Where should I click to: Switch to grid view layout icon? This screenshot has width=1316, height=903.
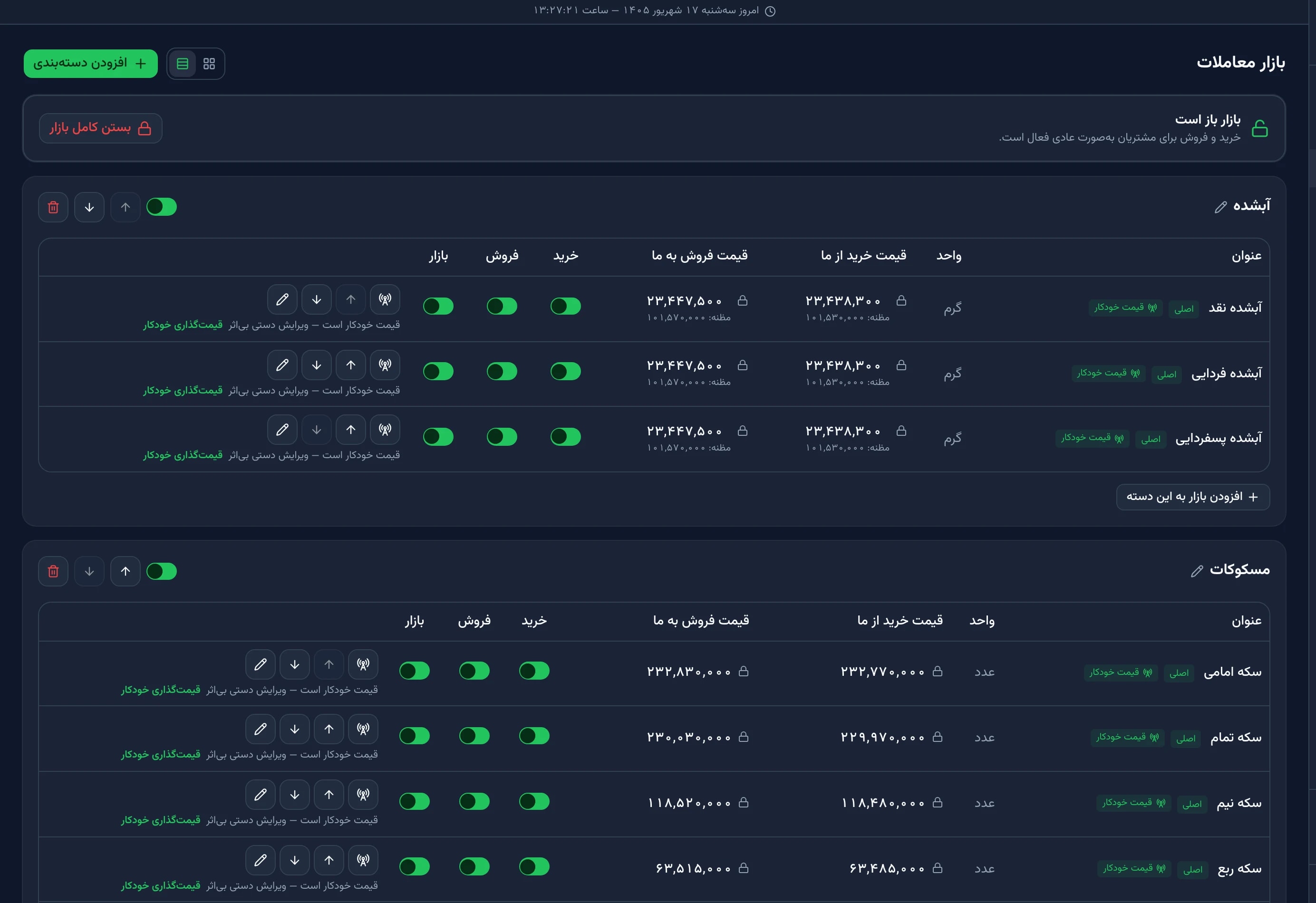(209, 63)
